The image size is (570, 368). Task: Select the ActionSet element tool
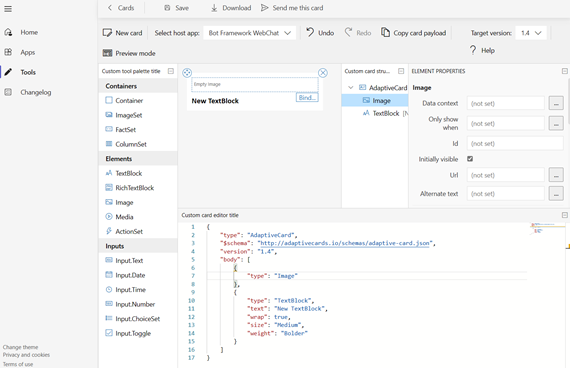(x=124, y=232)
